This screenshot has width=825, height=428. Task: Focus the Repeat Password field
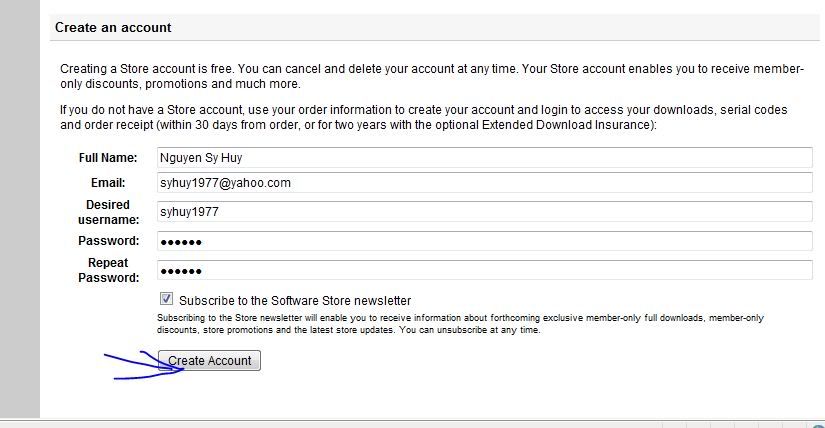485,271
